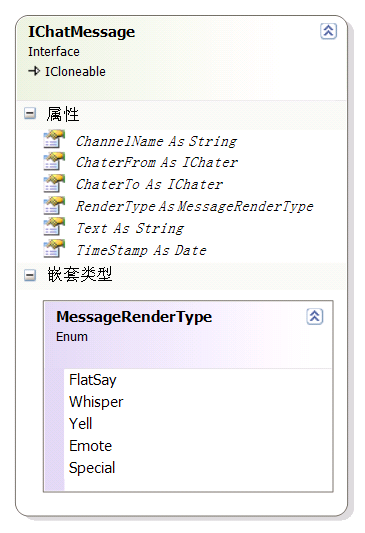Select ChaterFrom As IChater property
365x533 pixels.
pyautogui.click(x=157, y=162)
